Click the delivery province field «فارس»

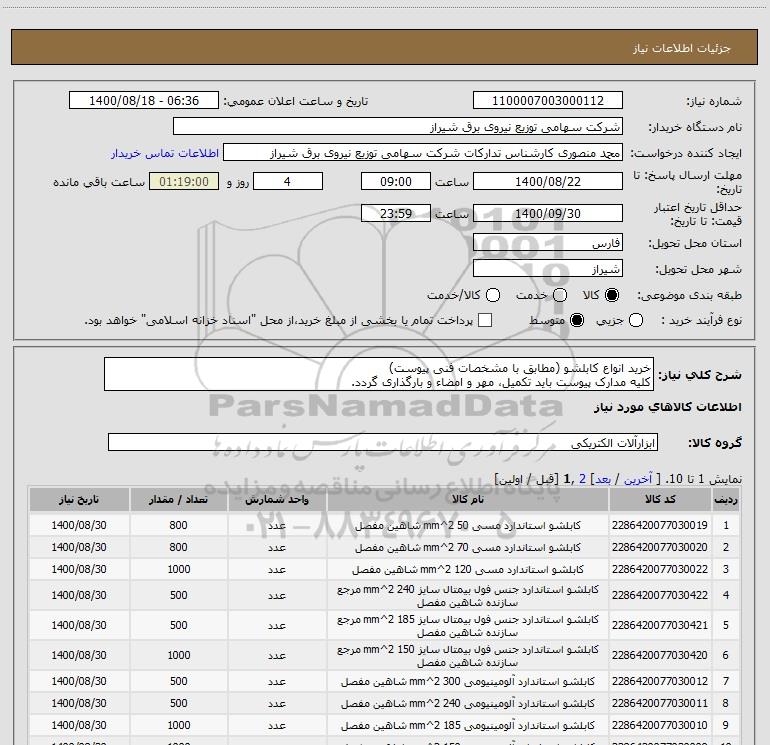click(x=548, y=243)
